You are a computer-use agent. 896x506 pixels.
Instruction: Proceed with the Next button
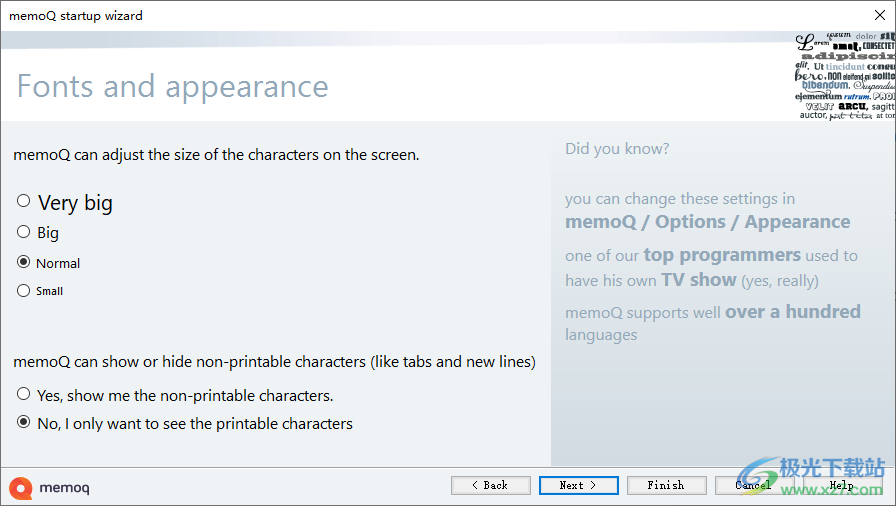point(578,485)
